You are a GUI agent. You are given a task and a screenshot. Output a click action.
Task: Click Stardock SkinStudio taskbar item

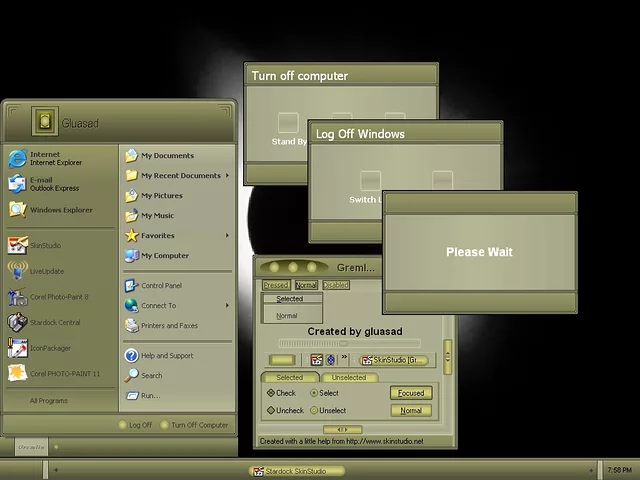pyautogui.click(x=298, y=470)
